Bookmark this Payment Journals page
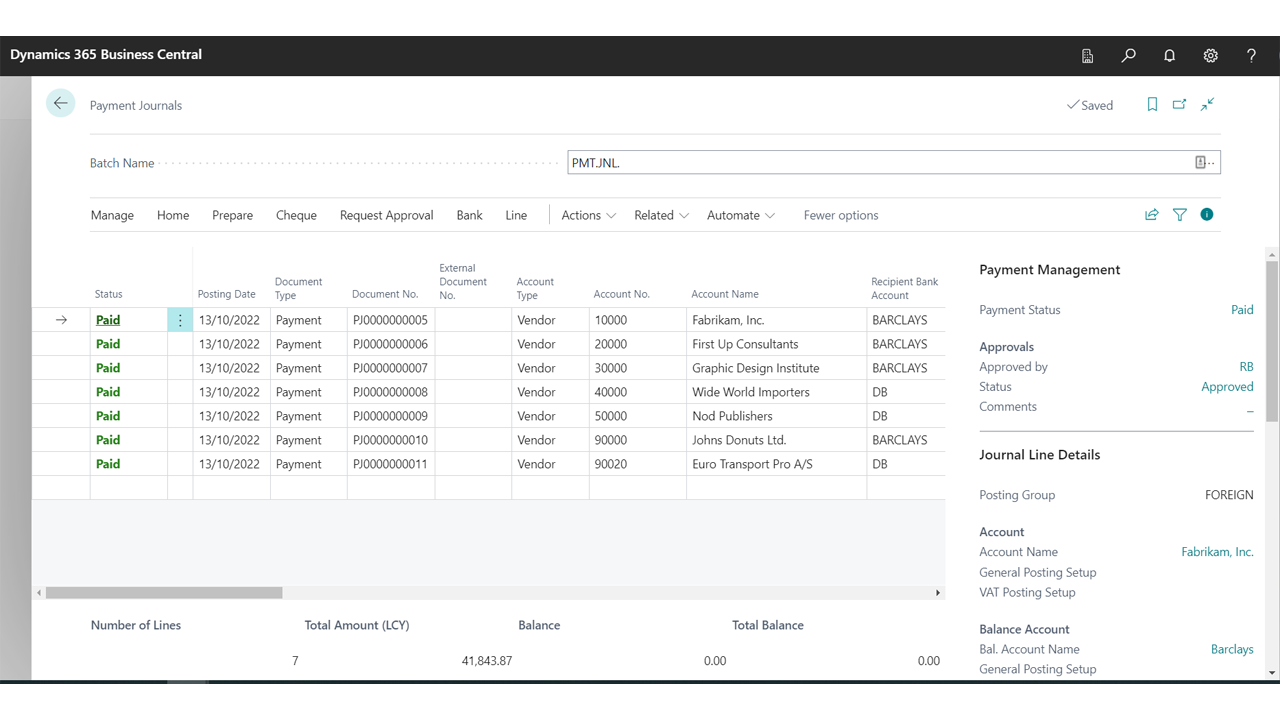Viewport: 1280px width, 720px height. [1152, 104]
